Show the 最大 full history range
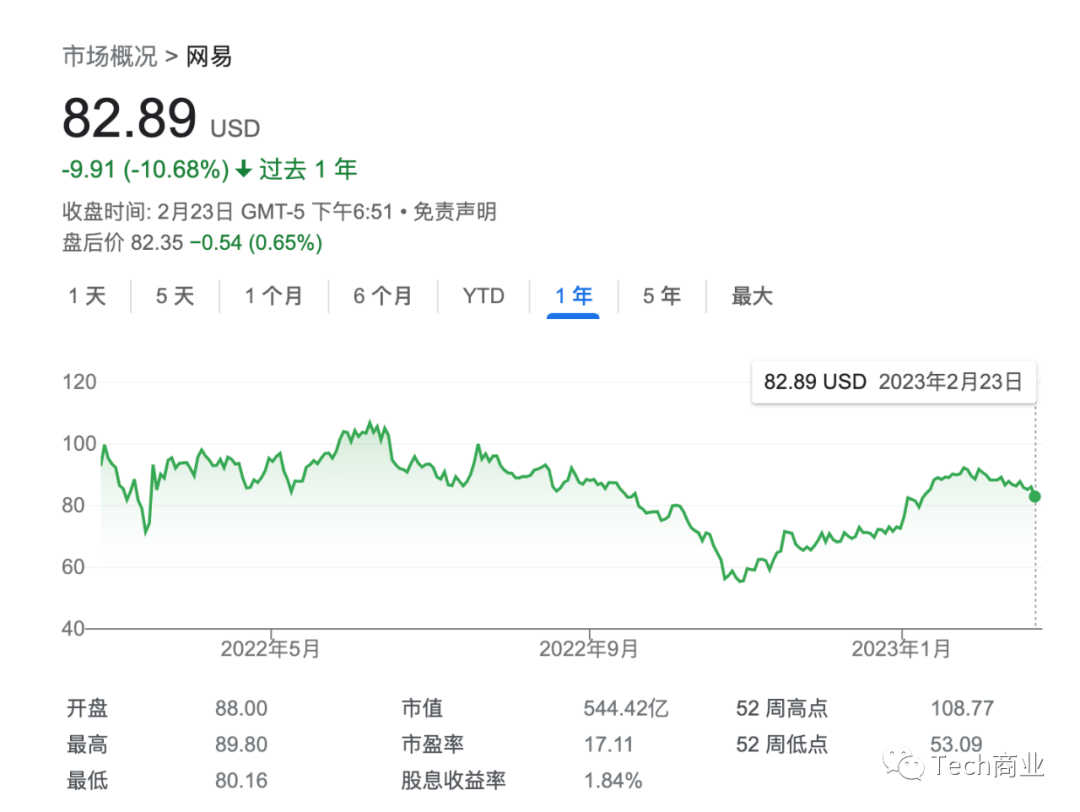The height and width of the screenshot is (812, 1080). (752, 296)
